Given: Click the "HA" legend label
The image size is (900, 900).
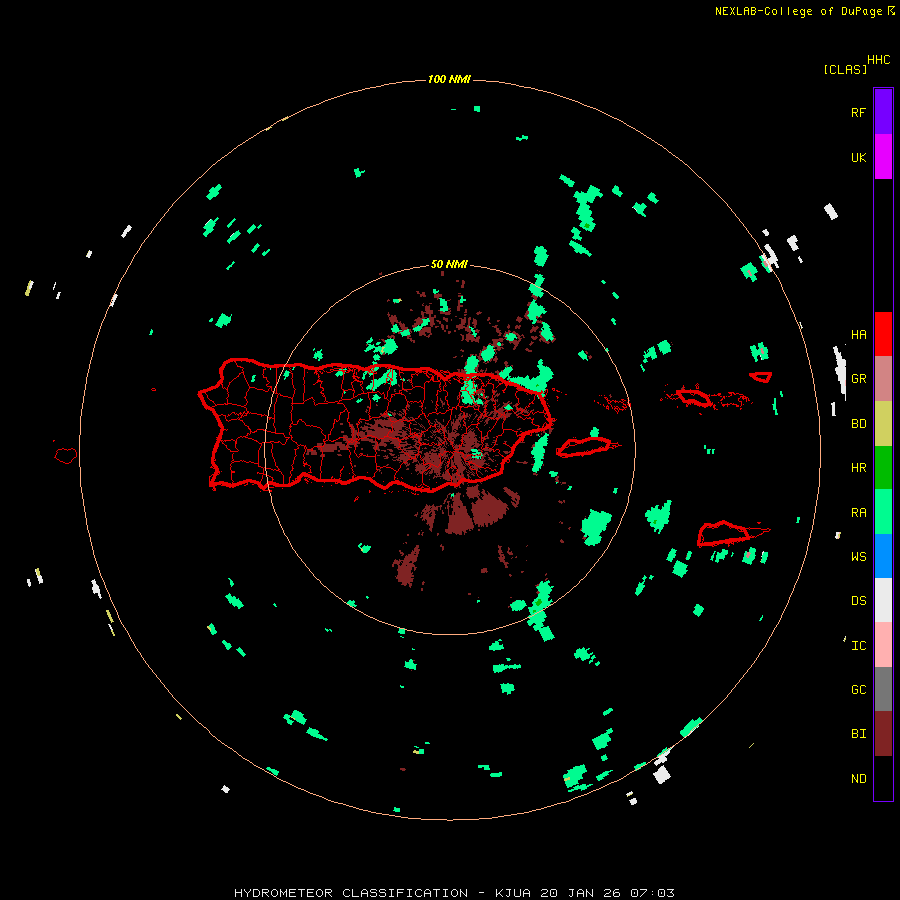Looking at the screenshot, I should point(858,335).
